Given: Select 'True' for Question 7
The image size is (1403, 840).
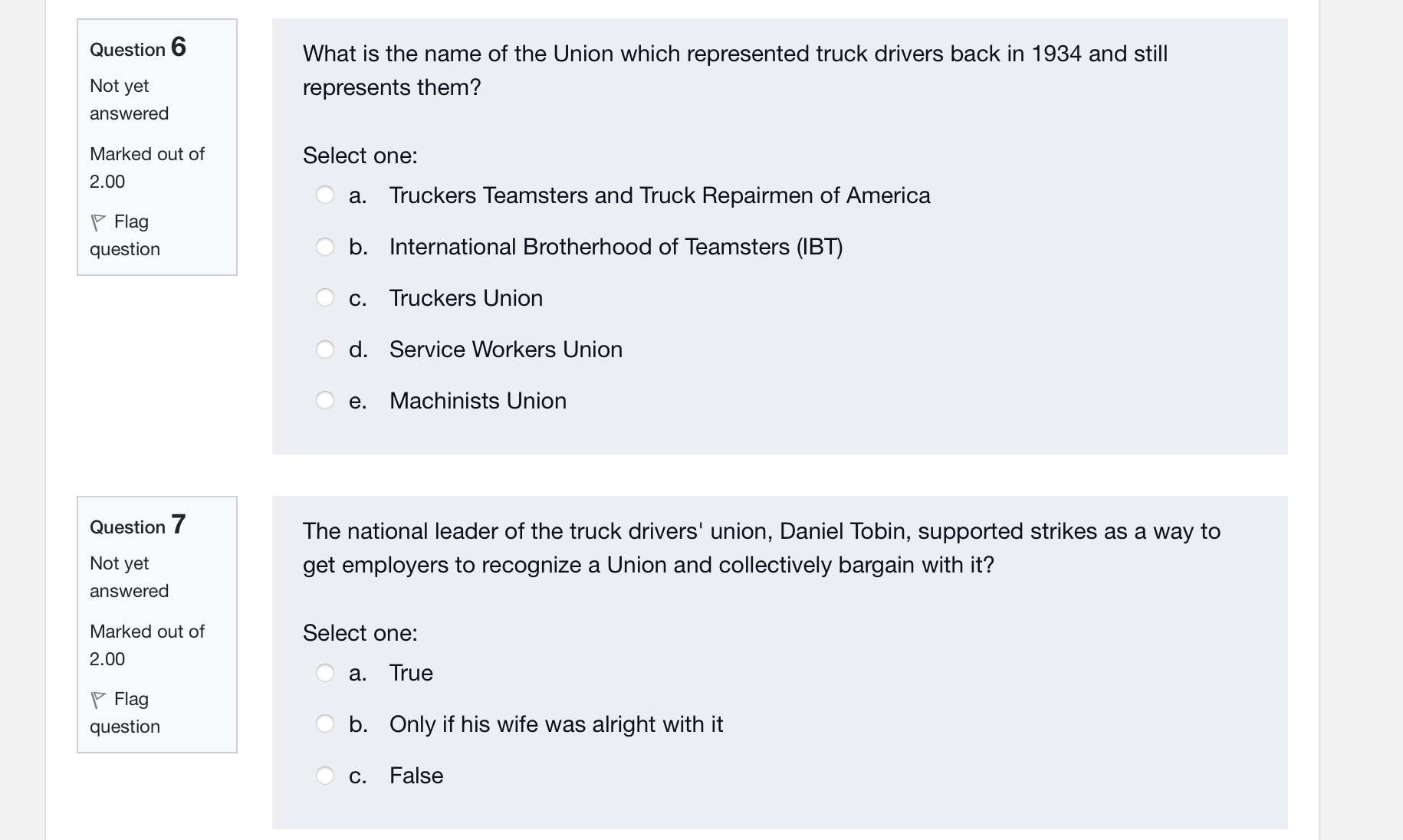Looking at the screenshot, I should click(x=325, y=672).
